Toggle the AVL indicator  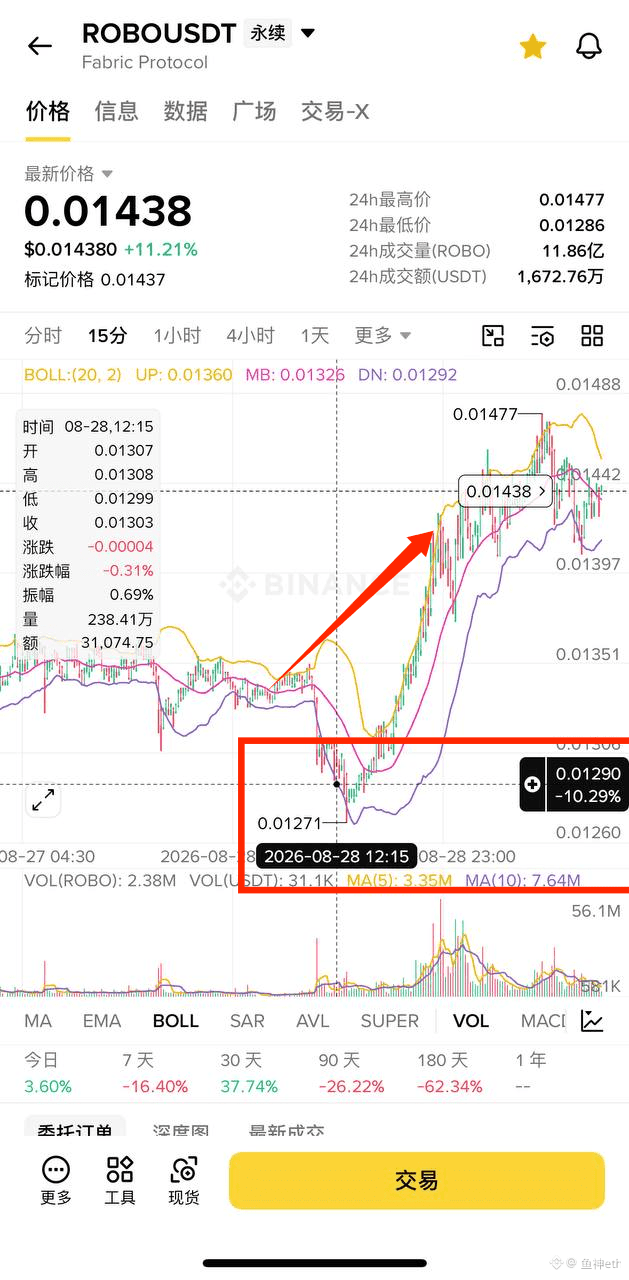click(313, 1021)
